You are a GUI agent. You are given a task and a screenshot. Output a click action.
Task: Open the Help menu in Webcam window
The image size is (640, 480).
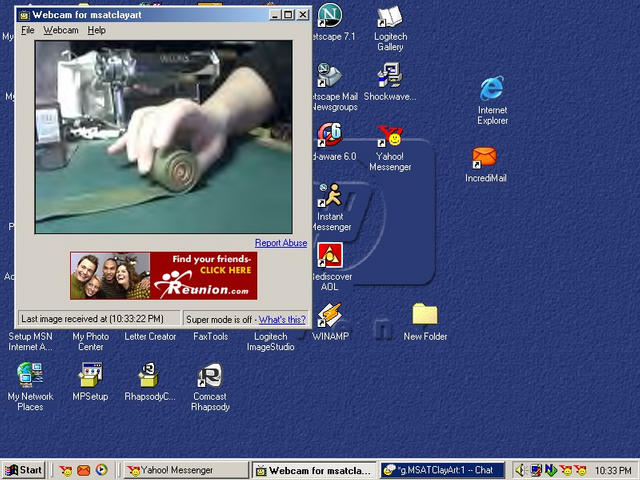(x=96, y=30)
